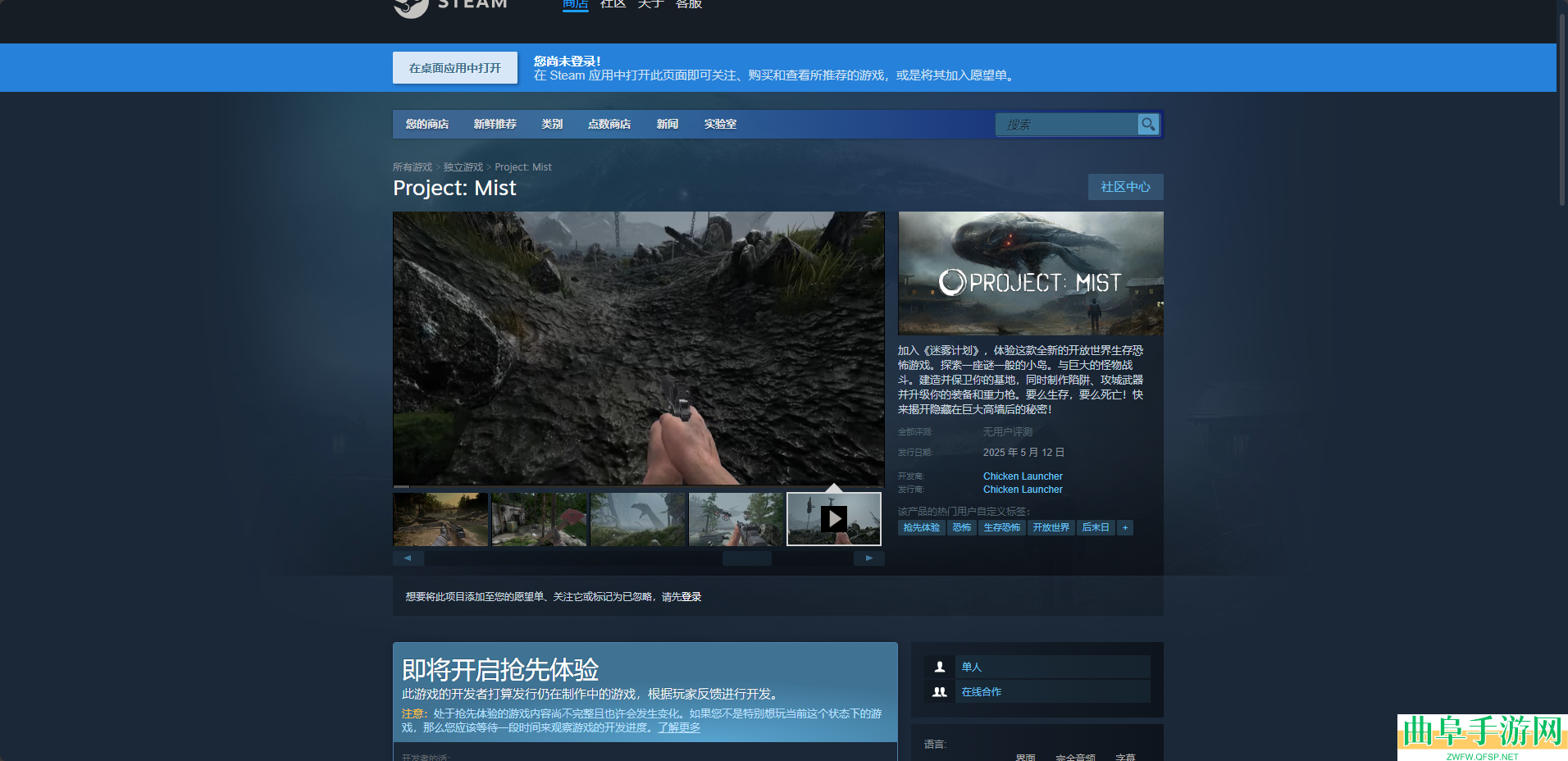This screenshot has height=761, width=1568.
Task: Click the plus button to add tags
Action: tap(1125, 527)
